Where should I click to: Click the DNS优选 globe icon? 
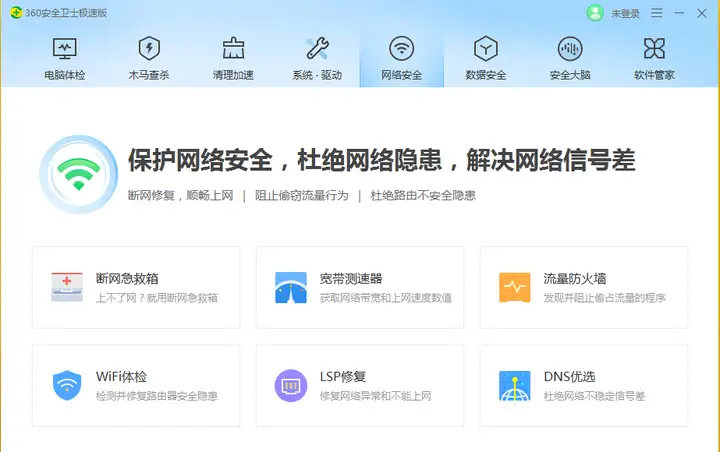pos(515,385)
